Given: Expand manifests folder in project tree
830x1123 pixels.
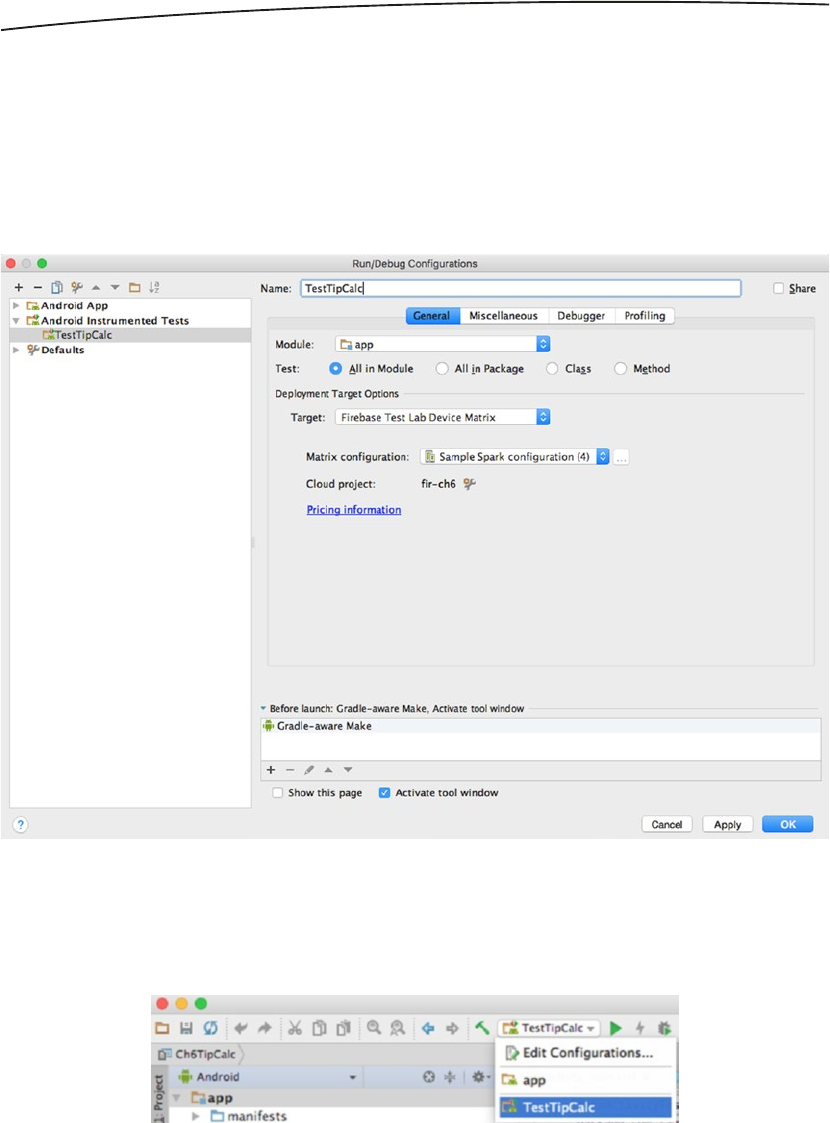Looking at the screenshot, I should [x=196, y=1116].
